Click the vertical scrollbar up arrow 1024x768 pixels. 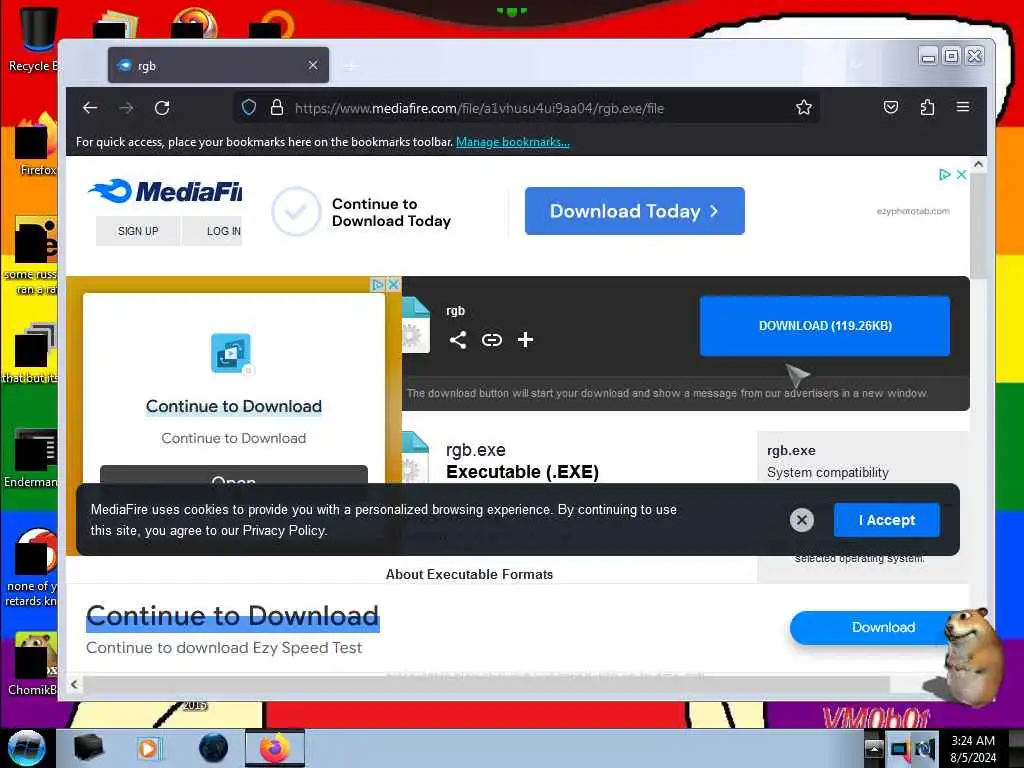tap(978, 165)
